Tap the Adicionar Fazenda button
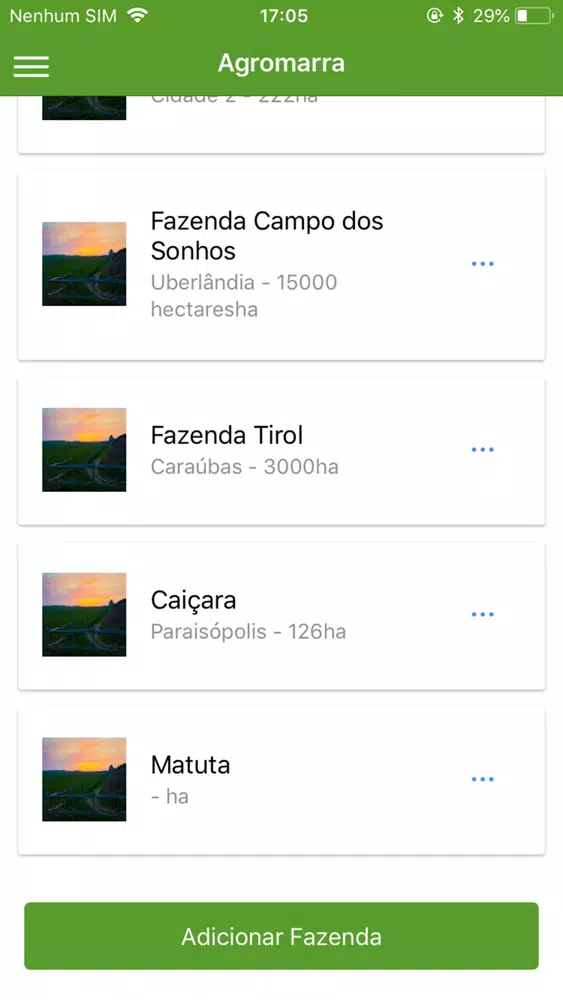 (x=281, y=936)
